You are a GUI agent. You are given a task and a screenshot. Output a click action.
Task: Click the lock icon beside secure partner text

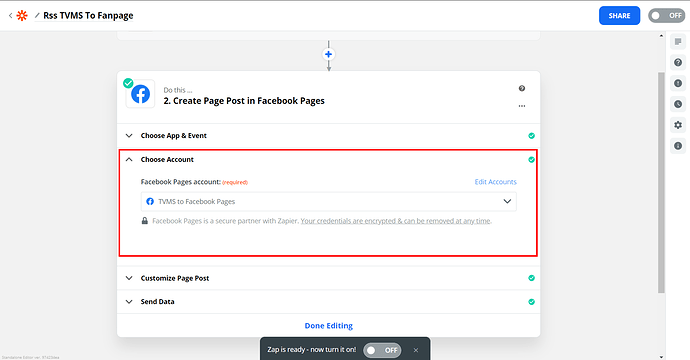click(144, 220)
